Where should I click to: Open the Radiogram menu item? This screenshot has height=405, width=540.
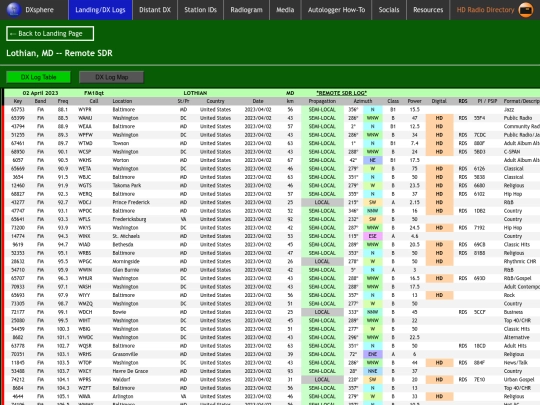point(246,10)
